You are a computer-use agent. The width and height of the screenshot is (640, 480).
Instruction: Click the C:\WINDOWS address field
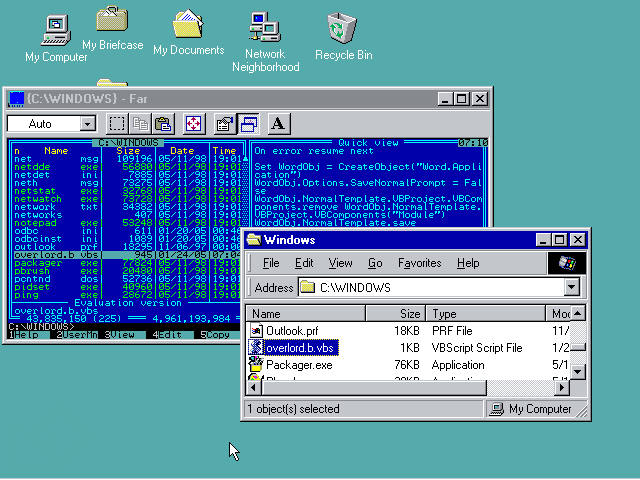coord(432,287)
